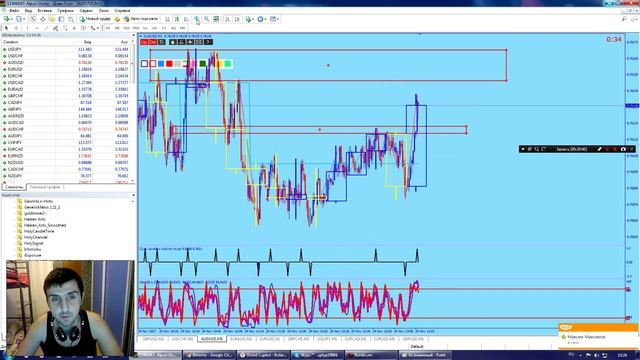Click the new chart toolbar icon

click(x=7, y=19)
